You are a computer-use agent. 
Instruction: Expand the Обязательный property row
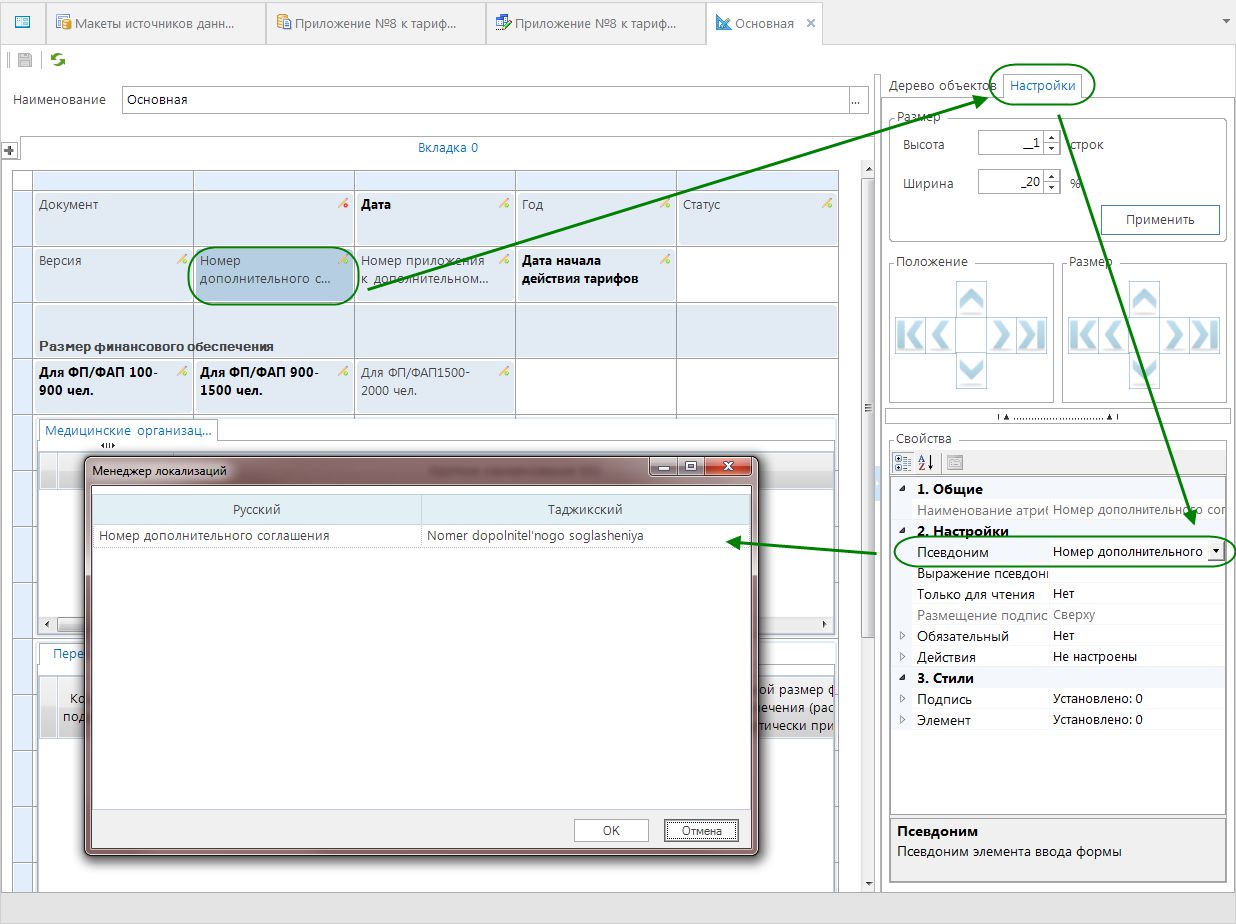tap(902, 636)
